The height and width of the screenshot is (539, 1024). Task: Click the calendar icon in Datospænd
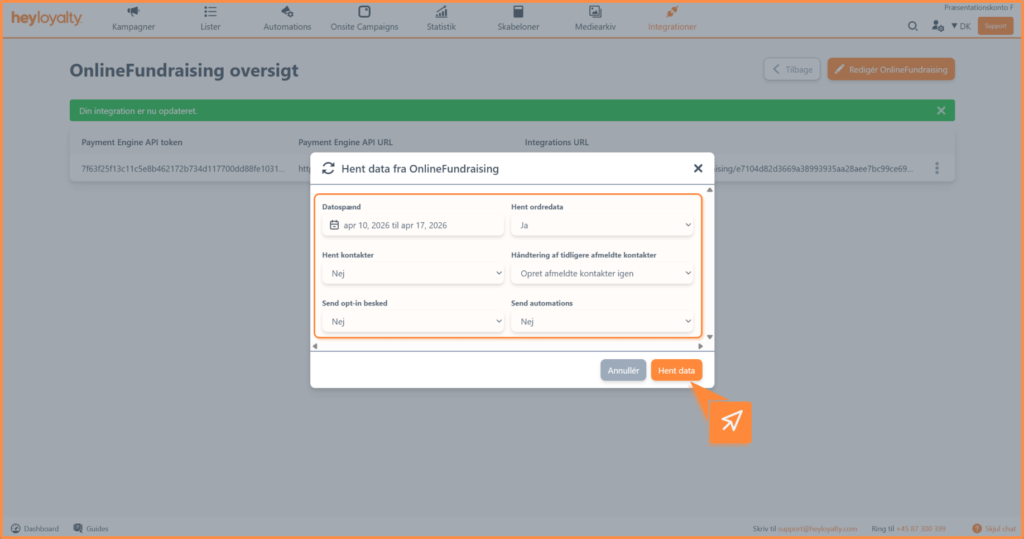(334, 225)
